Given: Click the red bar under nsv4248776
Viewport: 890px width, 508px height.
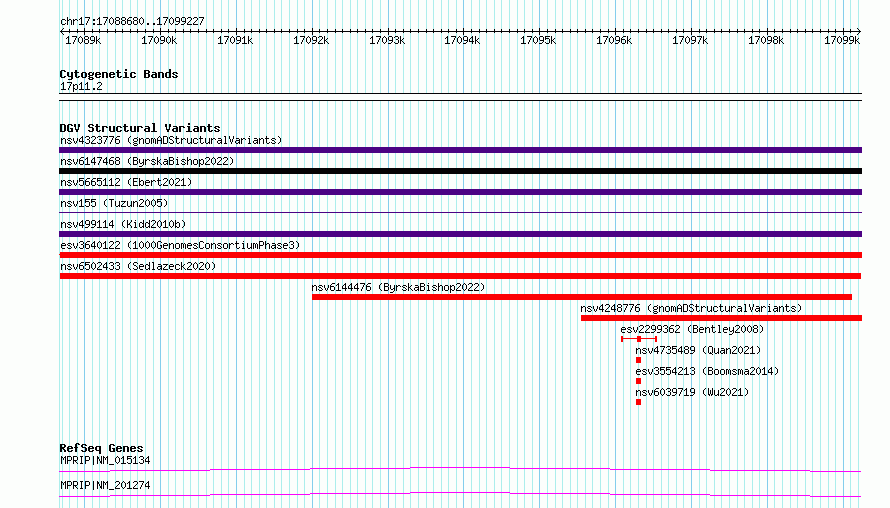Looking at the screenshot, I should 721,318.
